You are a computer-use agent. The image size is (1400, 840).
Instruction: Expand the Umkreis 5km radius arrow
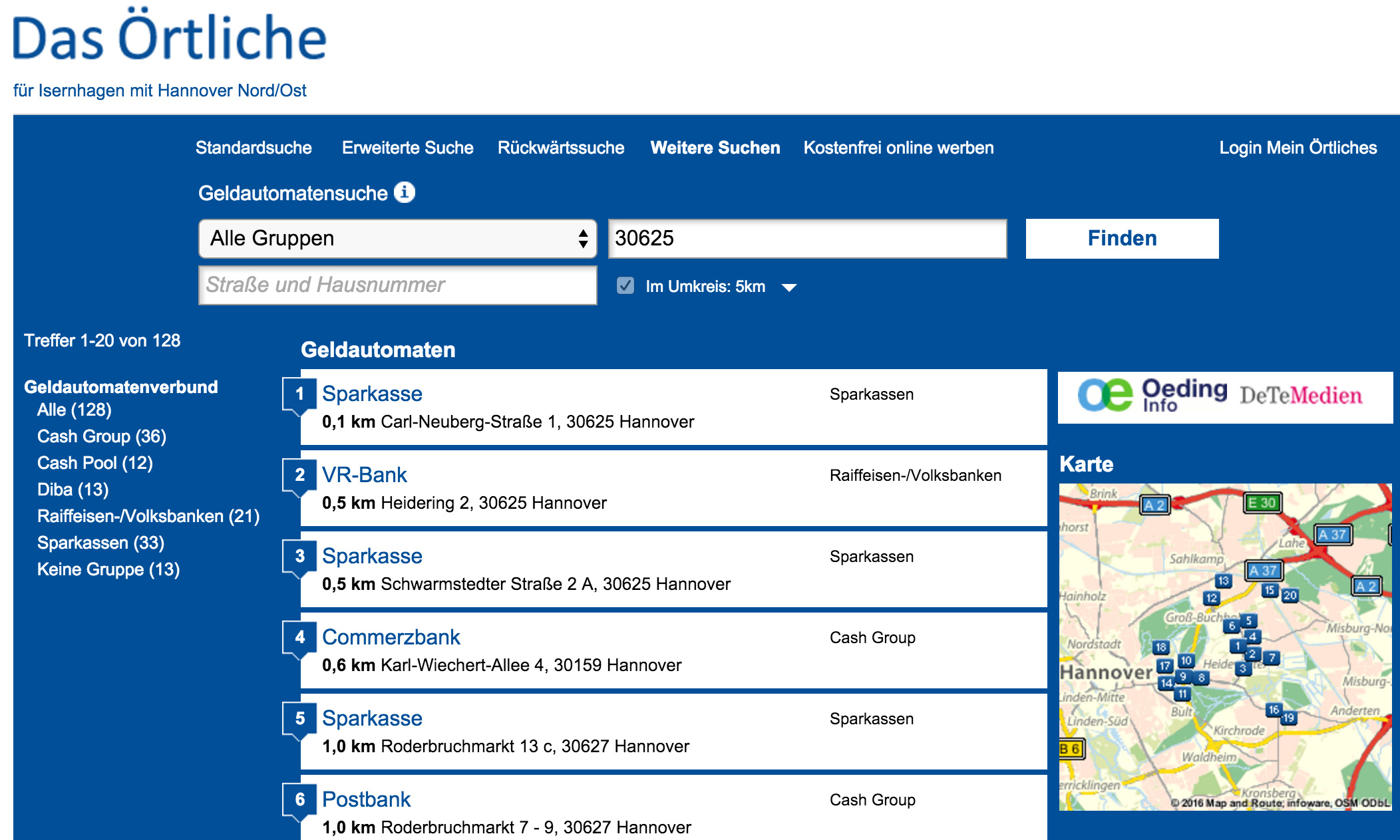pyautogui.click(x=789, y=287)
